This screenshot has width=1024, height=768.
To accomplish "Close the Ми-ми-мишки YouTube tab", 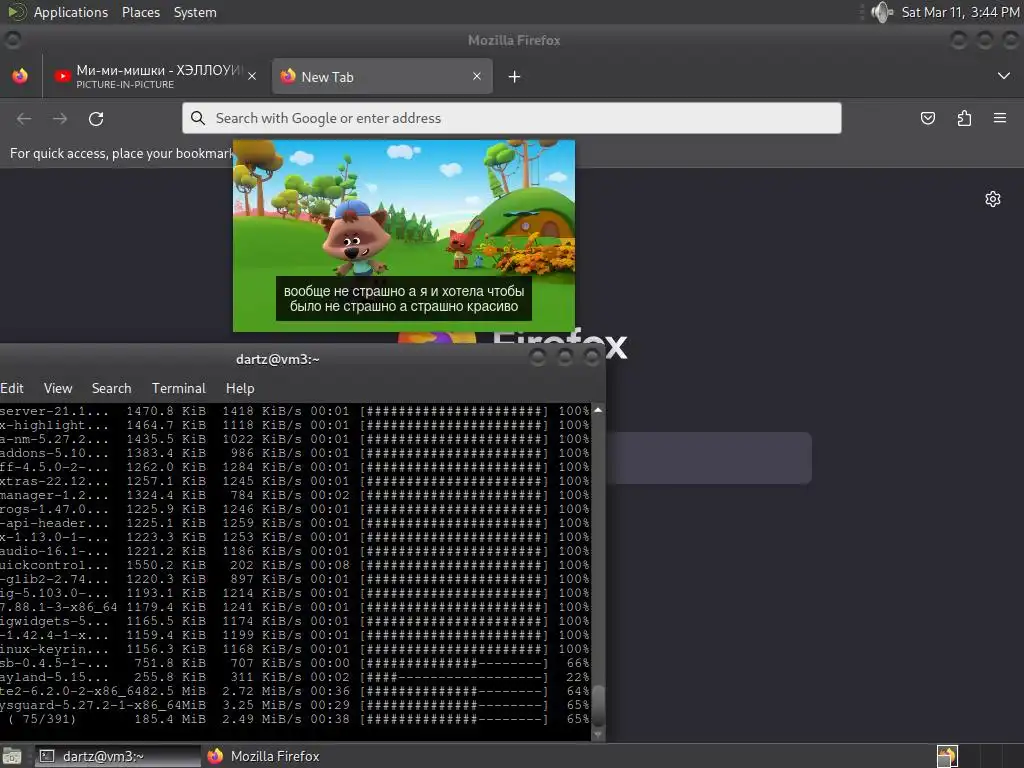I will [x=252, y=76].
